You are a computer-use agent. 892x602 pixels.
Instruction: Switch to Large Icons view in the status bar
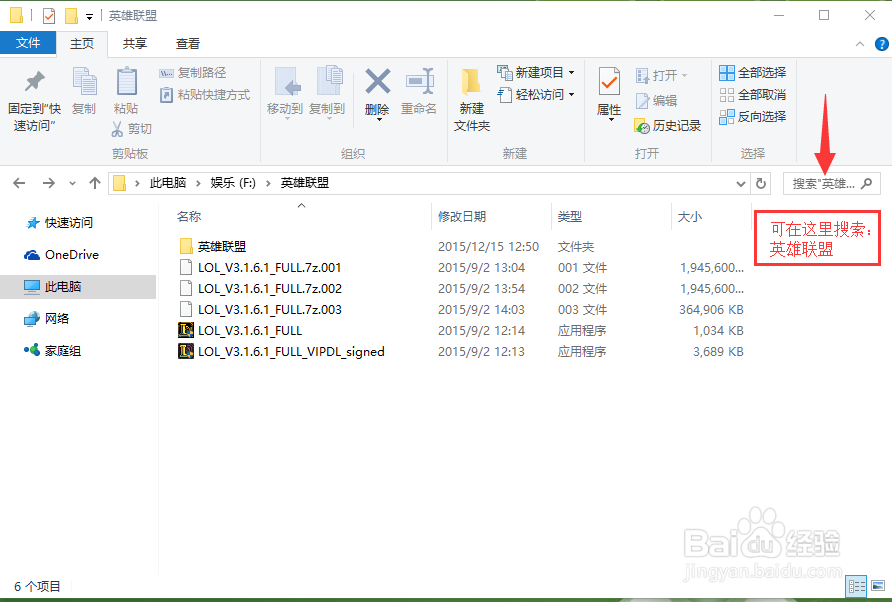pyautogui.click(x=878, y=585)
